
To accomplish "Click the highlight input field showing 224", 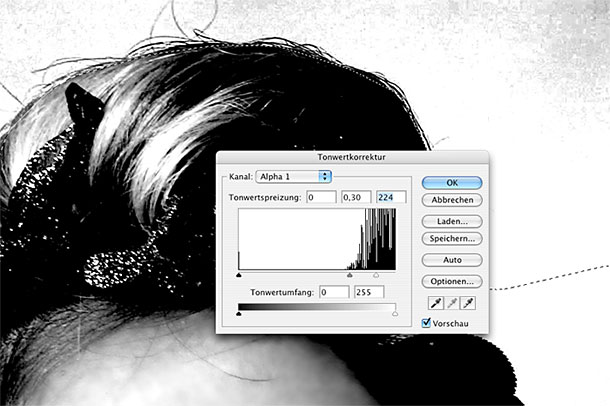I will click(x=391, y=197).
